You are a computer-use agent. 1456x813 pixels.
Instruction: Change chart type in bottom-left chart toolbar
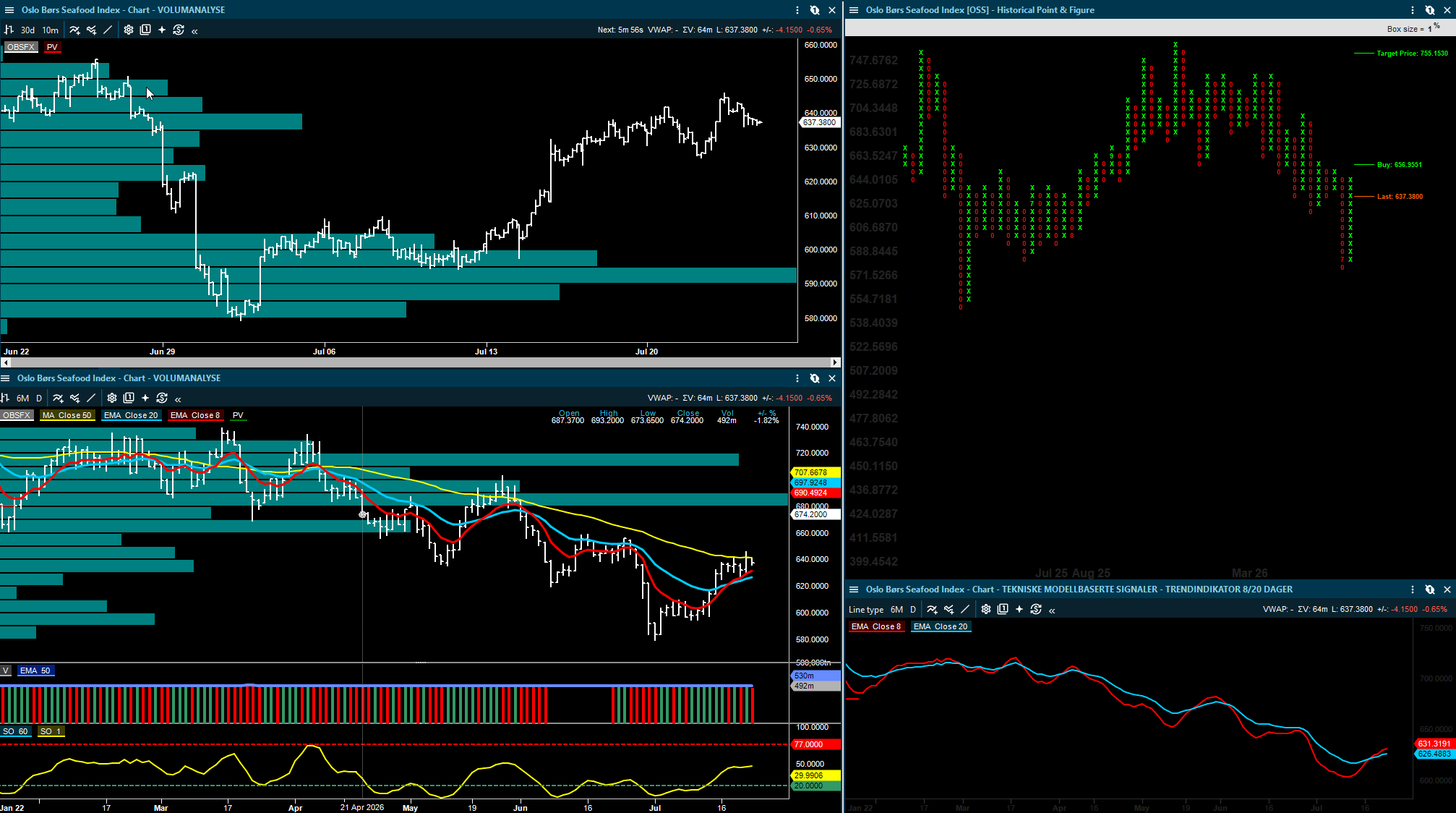pyautogui.click(x=5, y=398)
